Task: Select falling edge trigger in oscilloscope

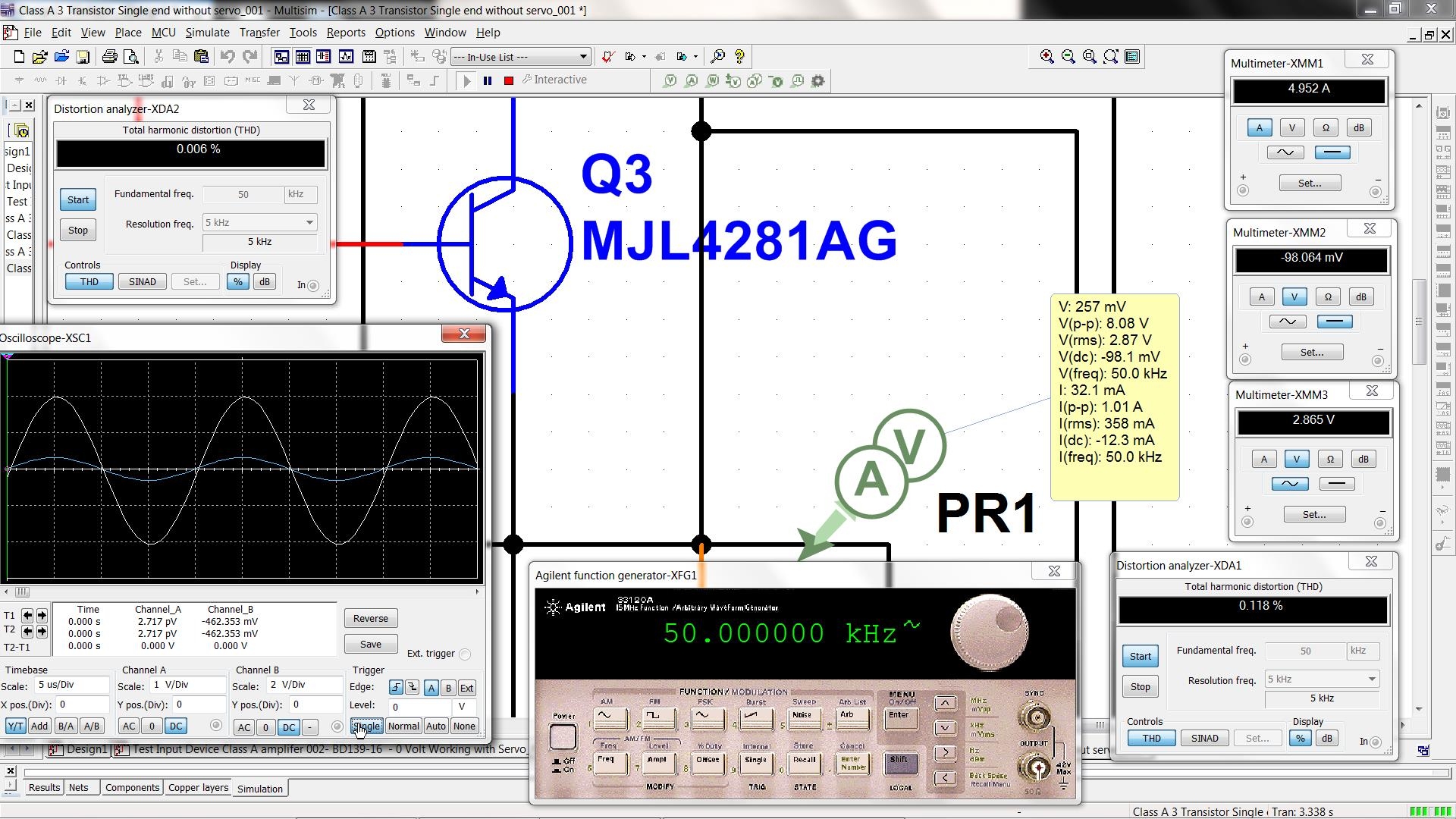Action: click(412, 687)
